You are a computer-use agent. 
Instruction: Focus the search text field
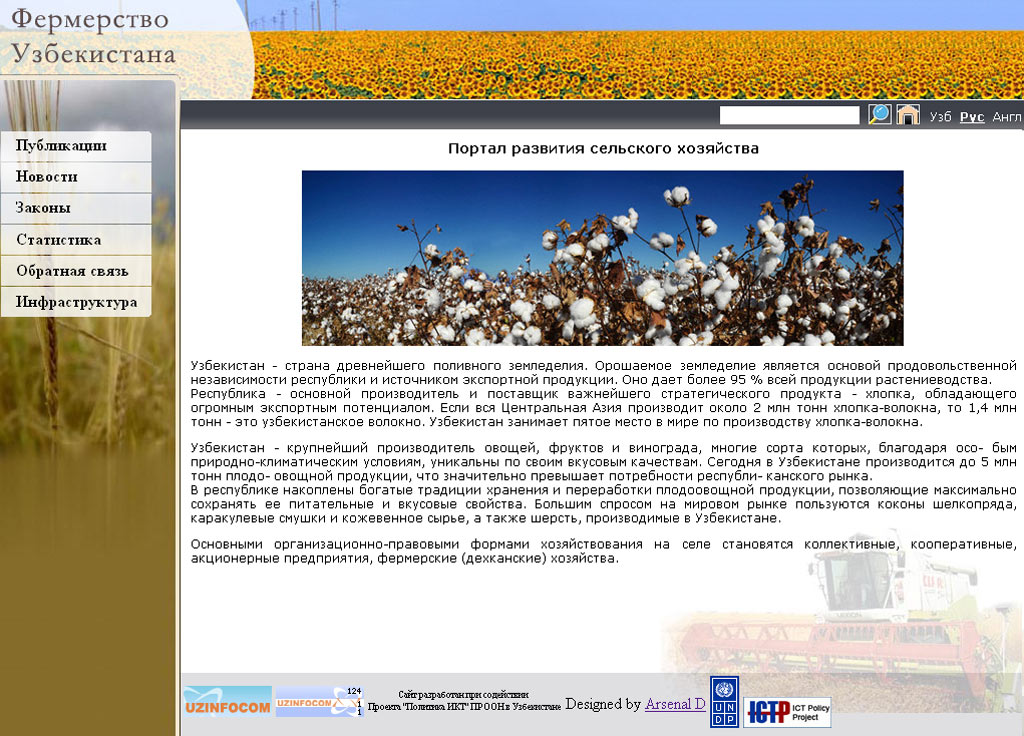789,116
